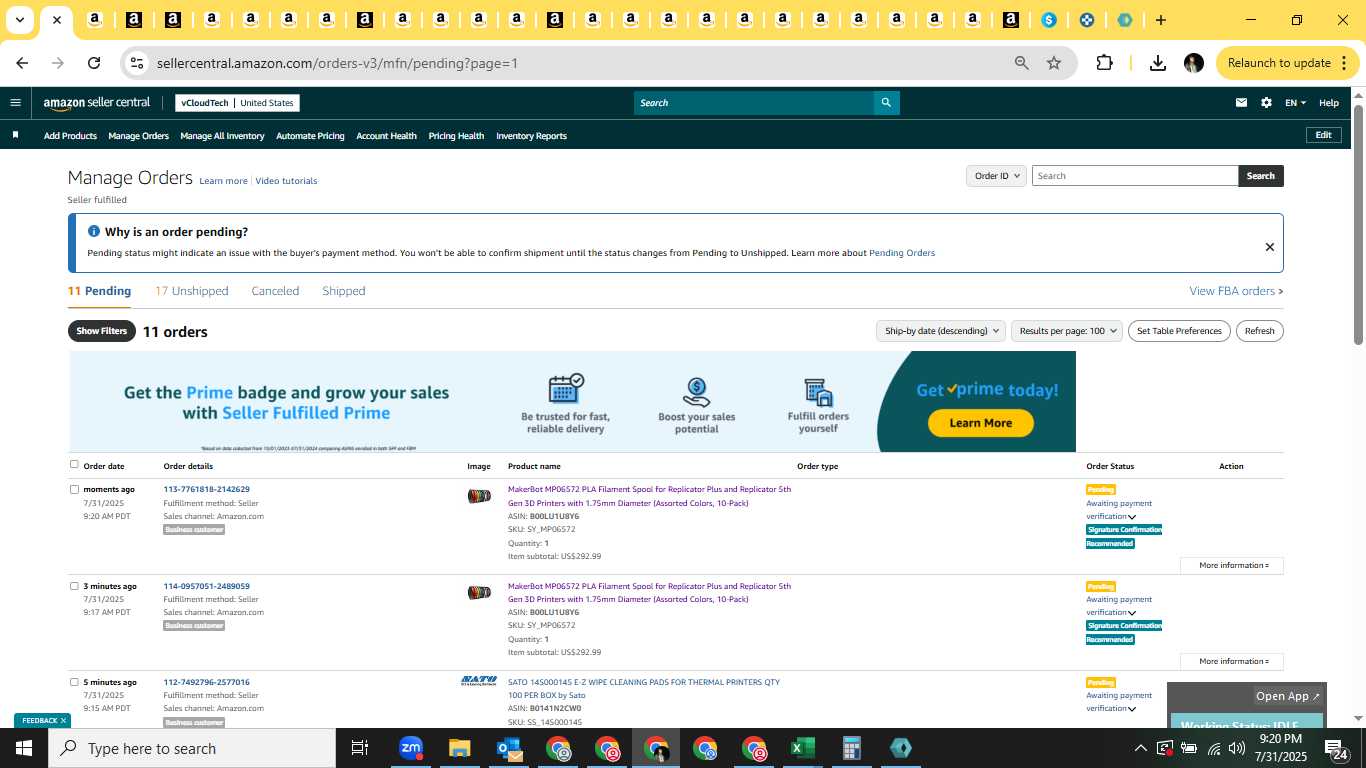Switch to the Shipped tab

[x=344, y=291]
